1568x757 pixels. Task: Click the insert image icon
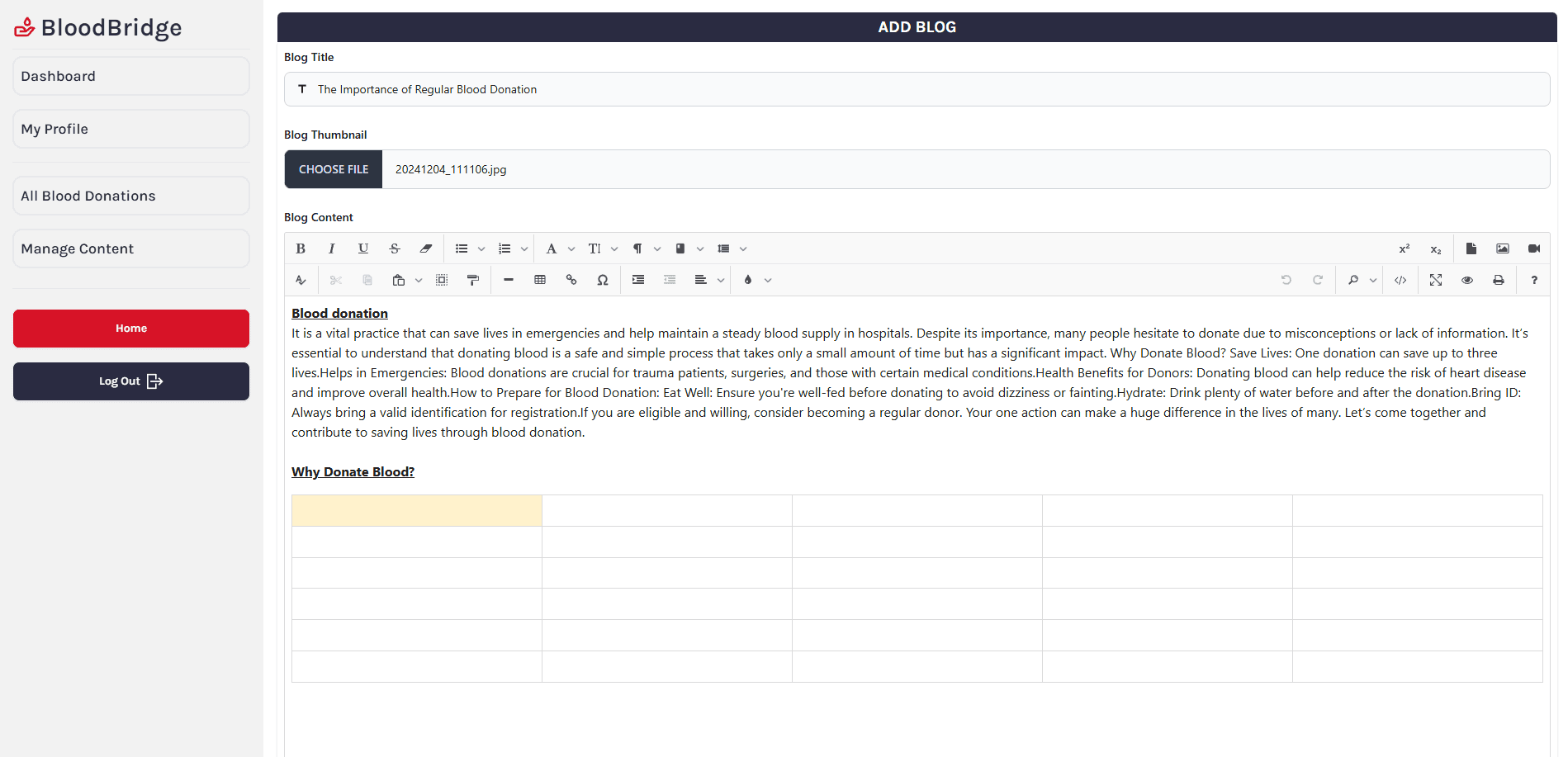tap(1503, 248)
